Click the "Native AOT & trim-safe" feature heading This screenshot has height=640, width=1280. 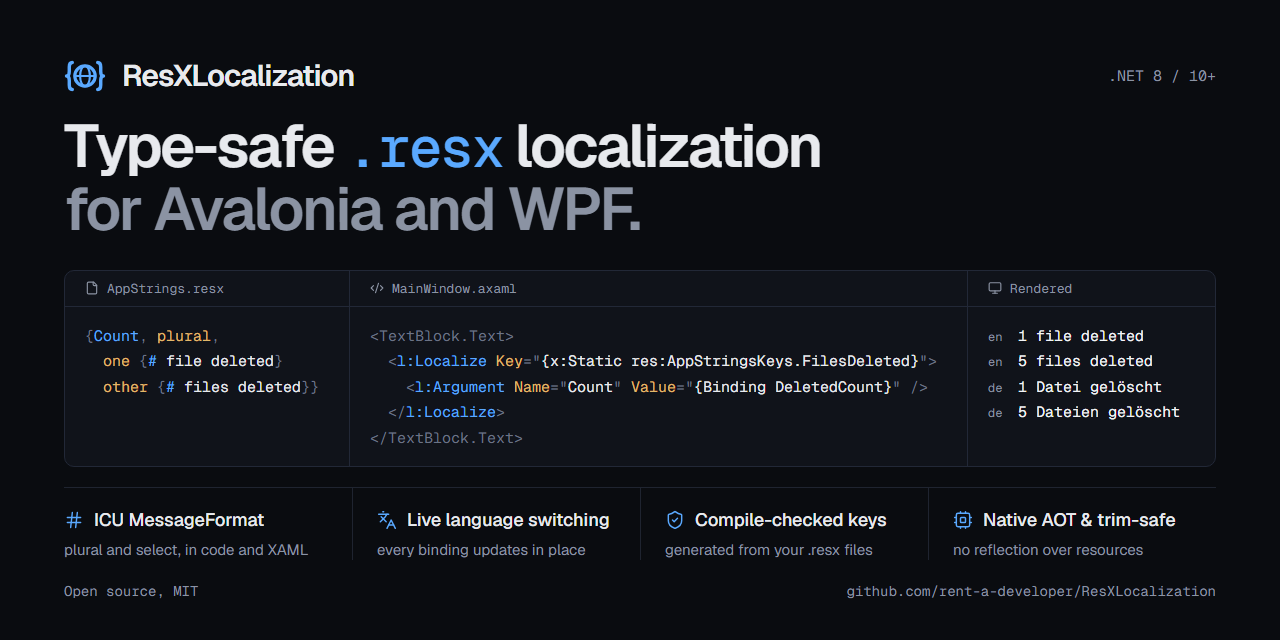click(1079, 520)
